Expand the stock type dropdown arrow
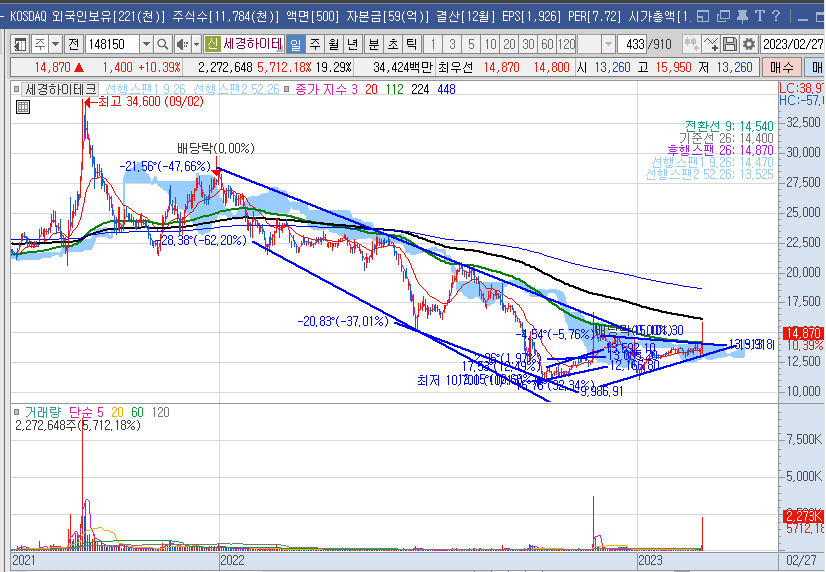 point(55,44)
